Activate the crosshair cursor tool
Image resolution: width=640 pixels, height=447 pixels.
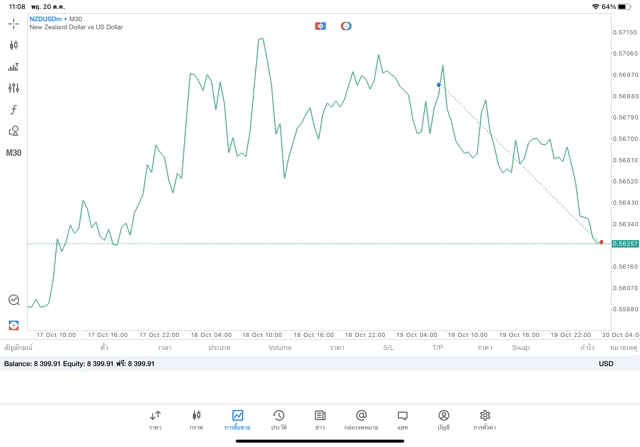[13, 24]
